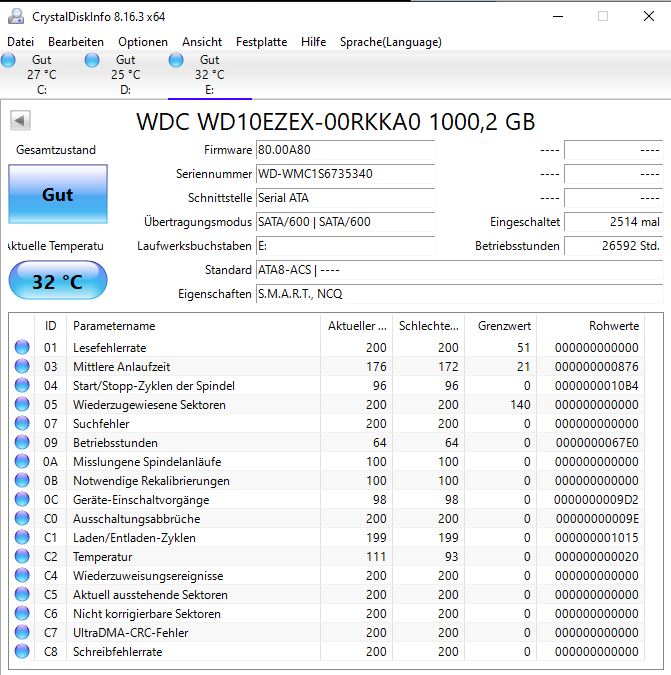Click status orb of Lesefehlerrate row
Viewport: 671px width, 675px height.
pyautogui.click(x=22, y=347)
